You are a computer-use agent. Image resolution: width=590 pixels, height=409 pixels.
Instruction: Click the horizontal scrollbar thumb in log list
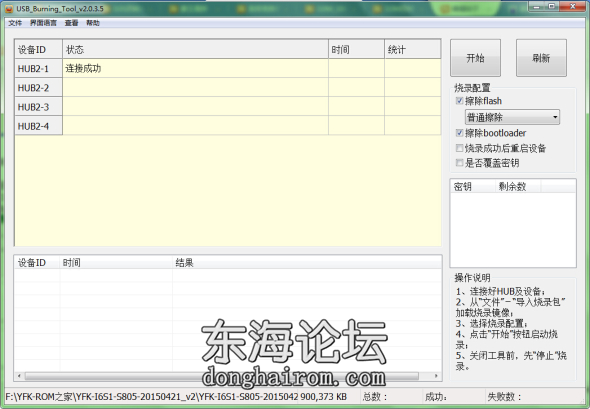click(x=222, y=376)
